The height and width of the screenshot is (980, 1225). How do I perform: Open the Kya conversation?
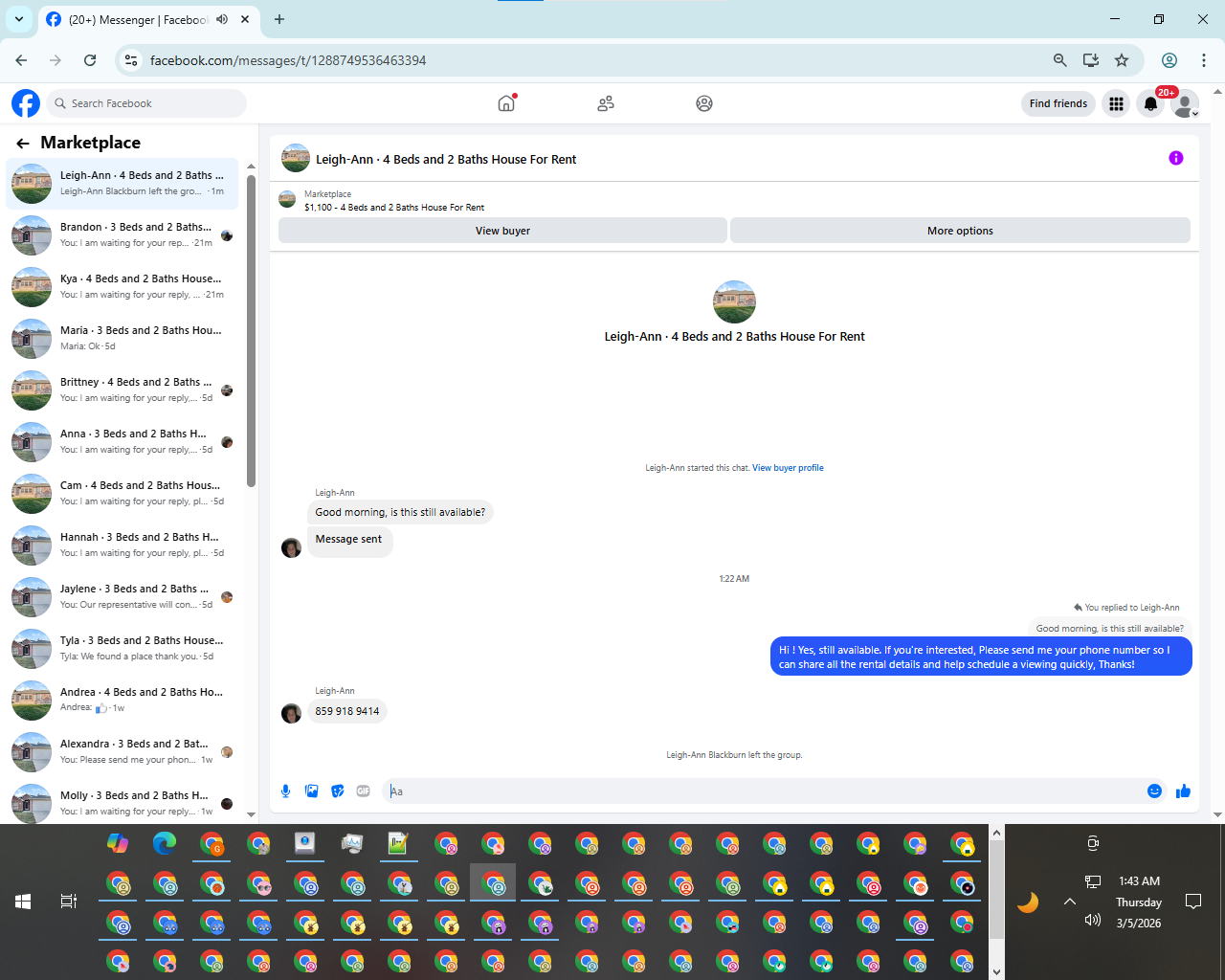click(x=122, y=286)
